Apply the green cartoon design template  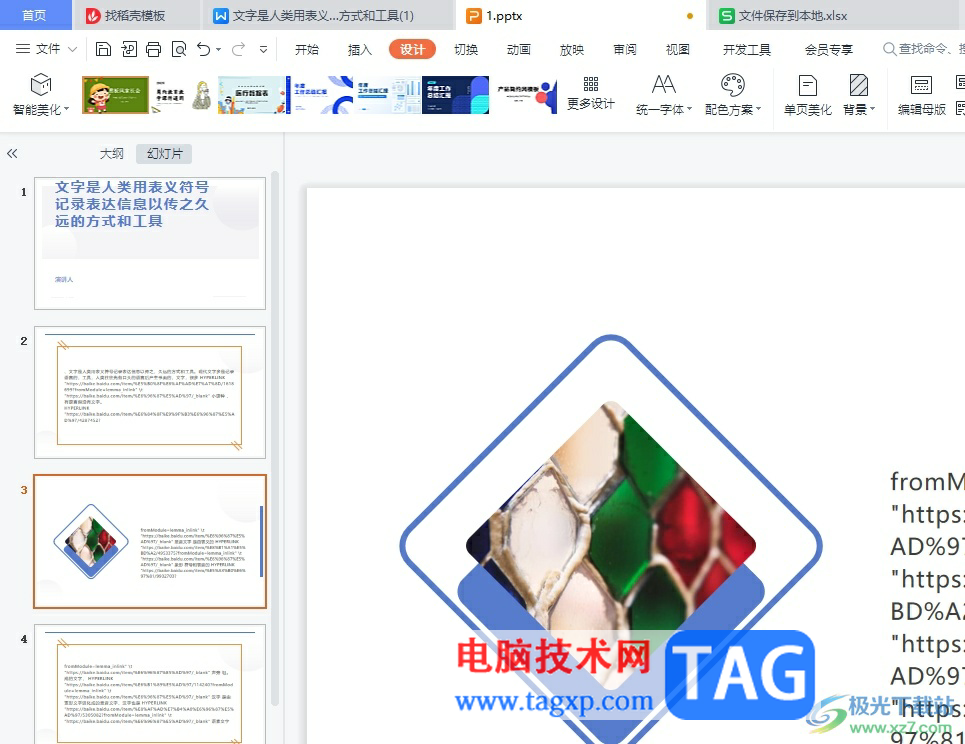(x=115, y=95)
